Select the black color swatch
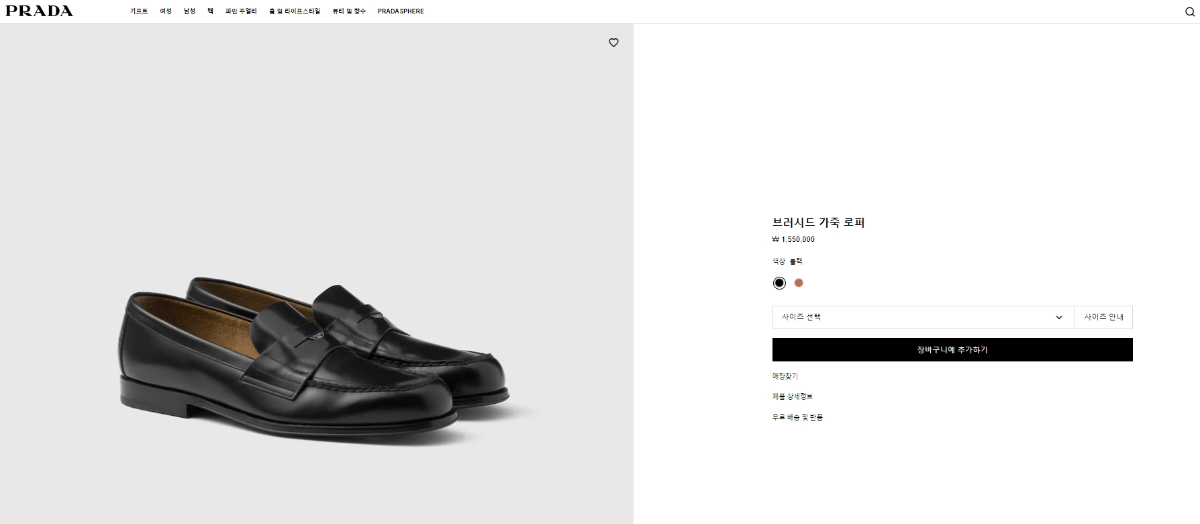 779,283
